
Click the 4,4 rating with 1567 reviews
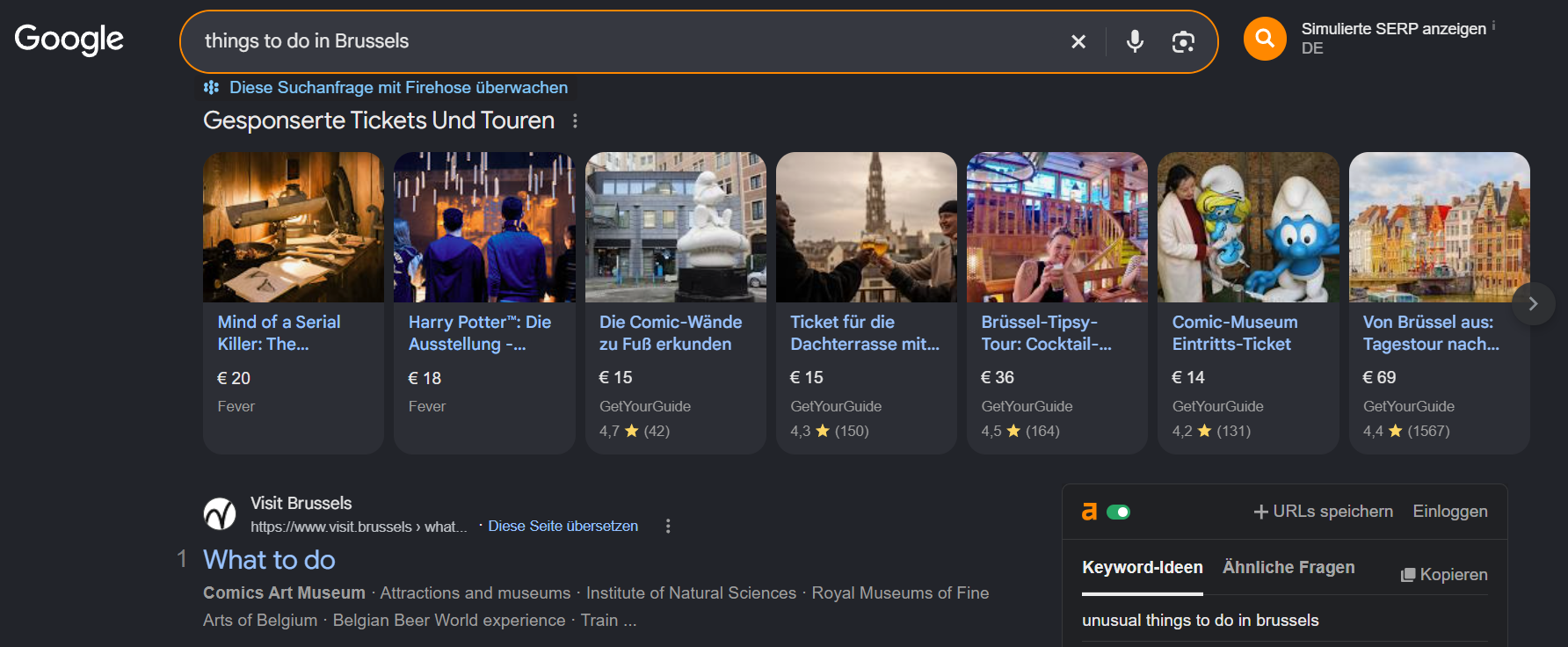(x=1406, y=431)
